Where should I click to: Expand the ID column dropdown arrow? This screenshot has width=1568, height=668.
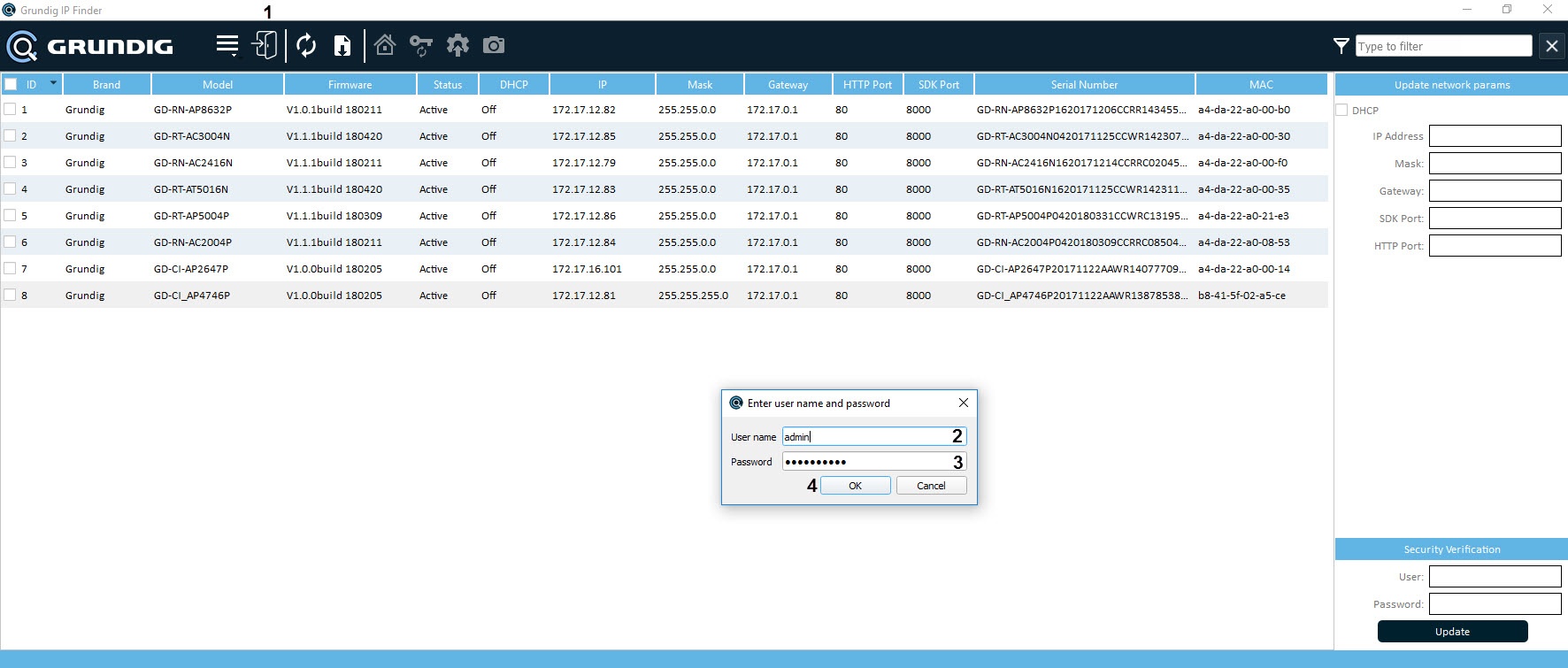click(53, 83)
